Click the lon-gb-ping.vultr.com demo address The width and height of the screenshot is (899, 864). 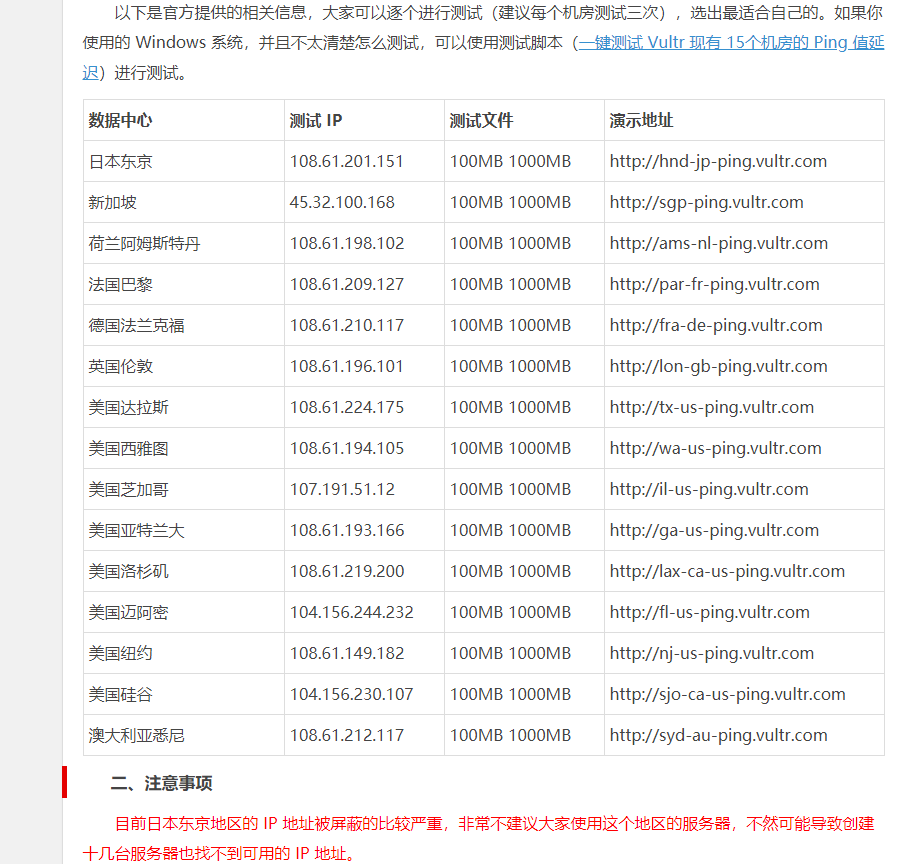pos(718,366)
